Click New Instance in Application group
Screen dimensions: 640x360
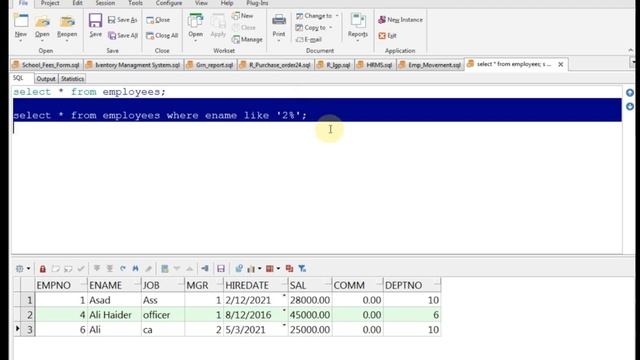400,20
